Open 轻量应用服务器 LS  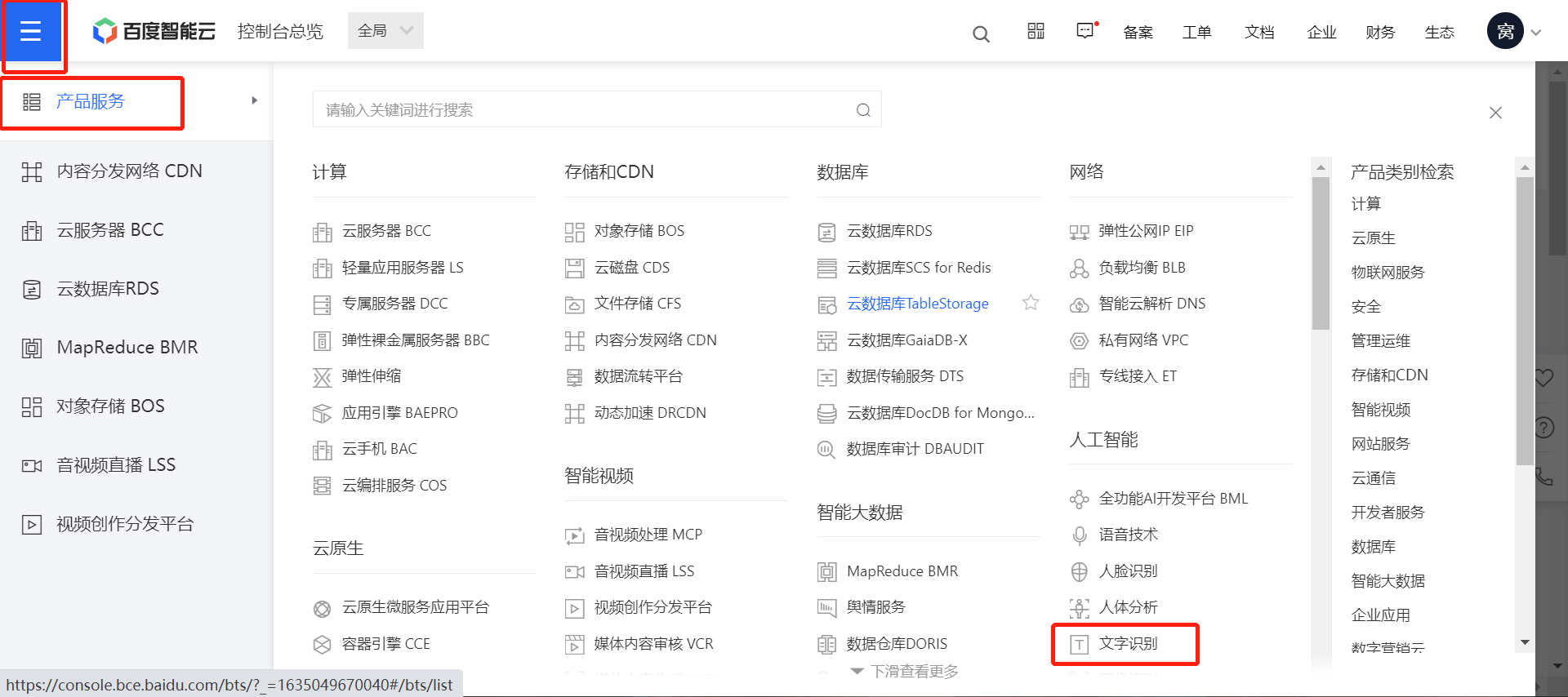[403, 268]
